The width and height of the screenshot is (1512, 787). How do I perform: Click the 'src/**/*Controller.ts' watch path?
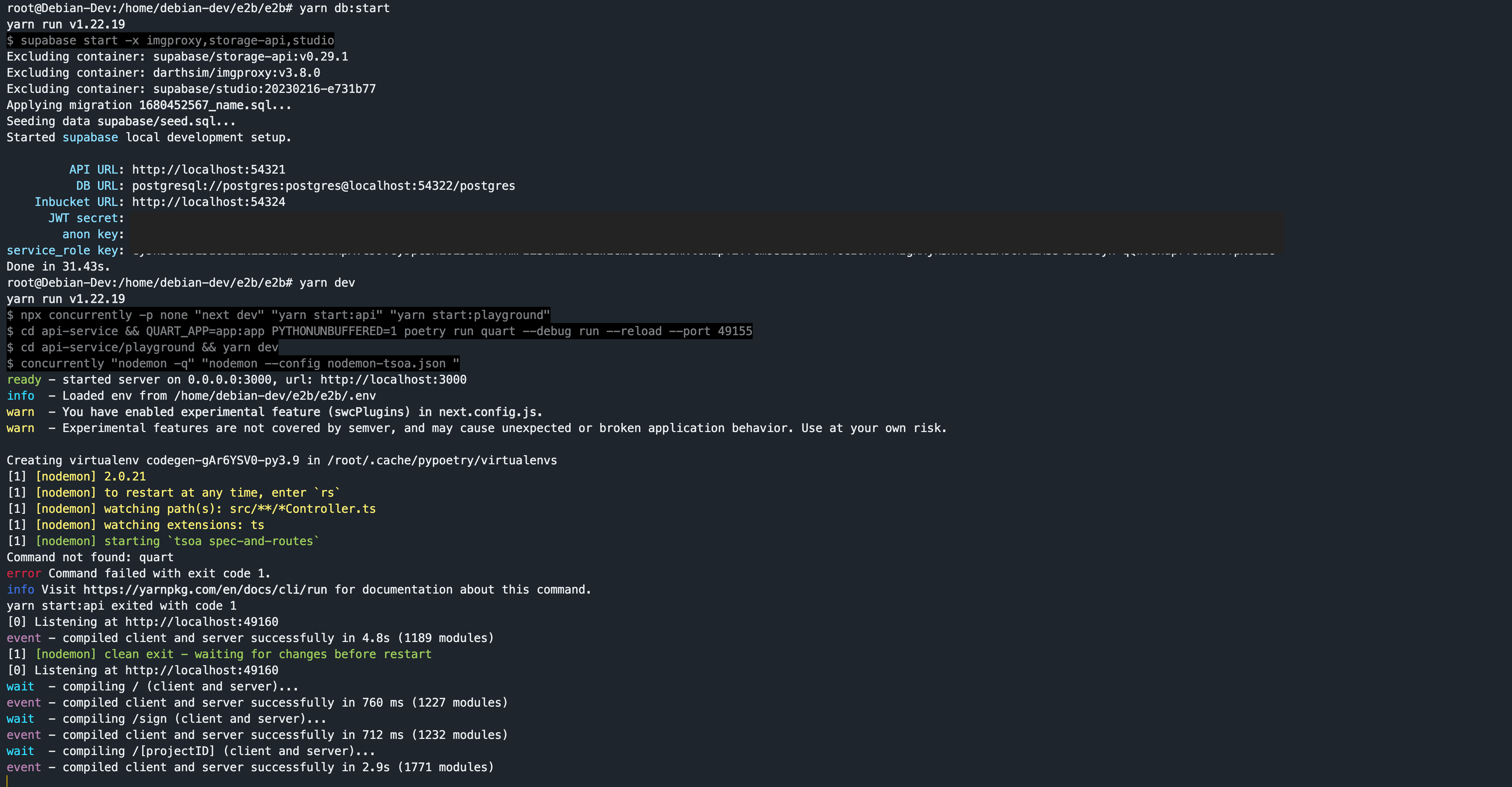click(302, 509)
